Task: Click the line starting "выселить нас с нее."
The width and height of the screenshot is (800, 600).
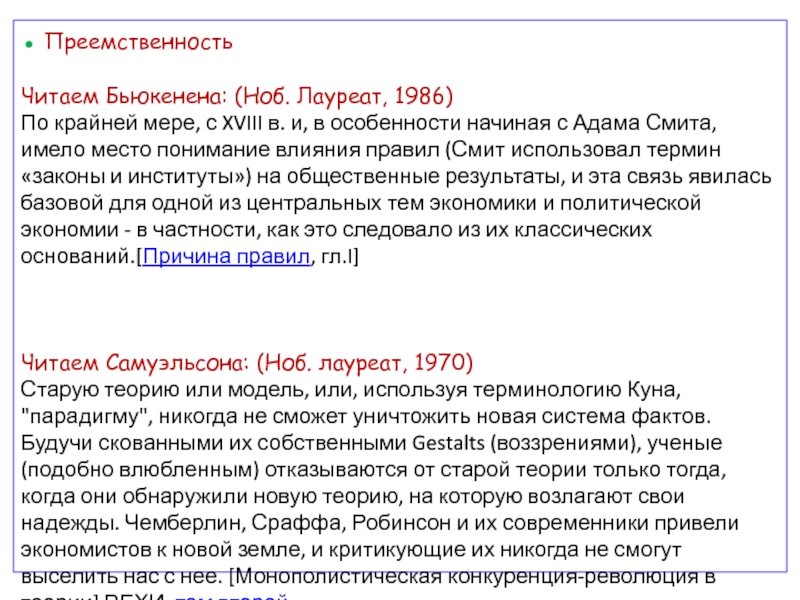Action: pos(368,576)
